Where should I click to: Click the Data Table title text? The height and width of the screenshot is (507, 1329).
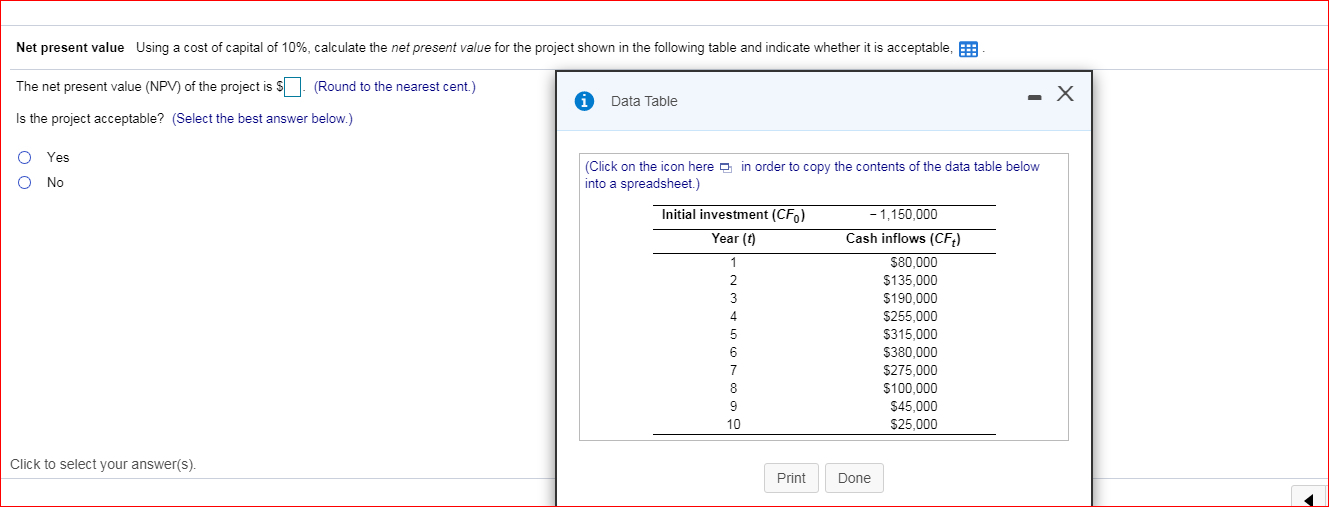coord(644,101)
